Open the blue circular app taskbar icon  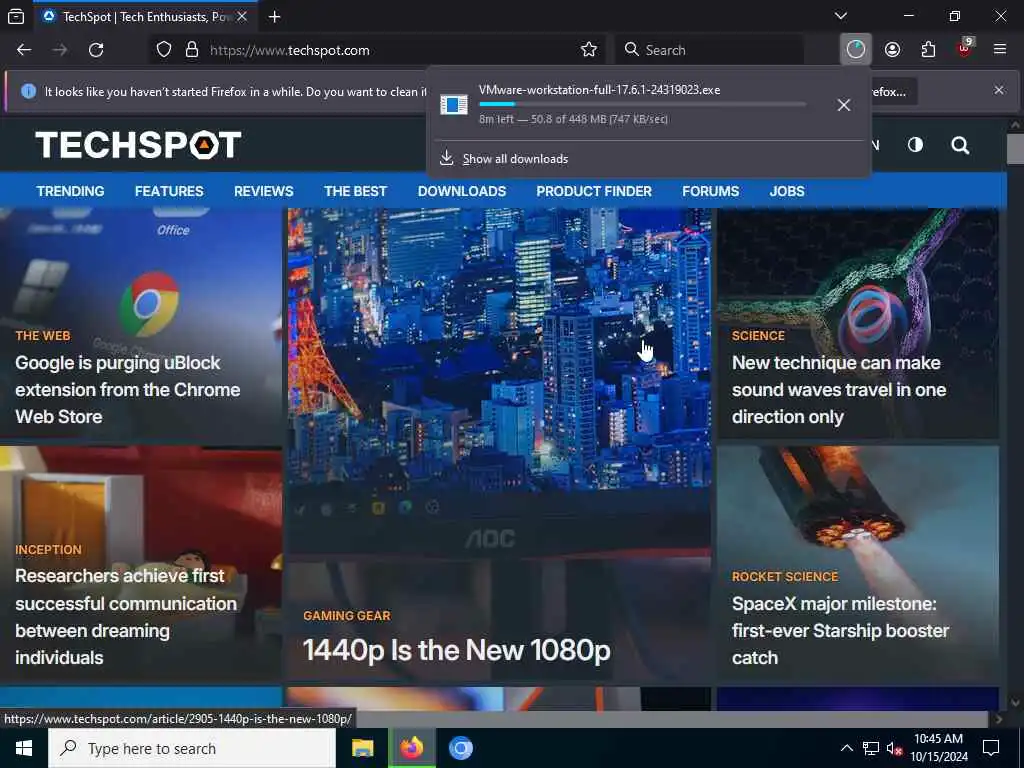coord(460,748)
